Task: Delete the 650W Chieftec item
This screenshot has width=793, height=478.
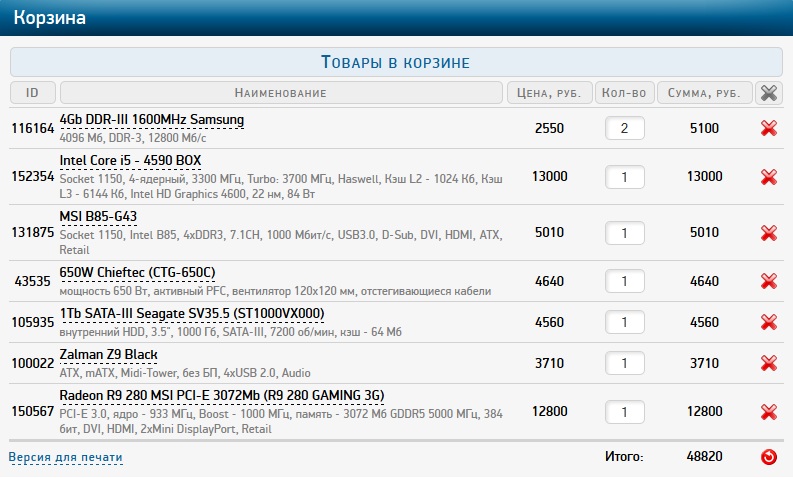Action: click(768, 281)
